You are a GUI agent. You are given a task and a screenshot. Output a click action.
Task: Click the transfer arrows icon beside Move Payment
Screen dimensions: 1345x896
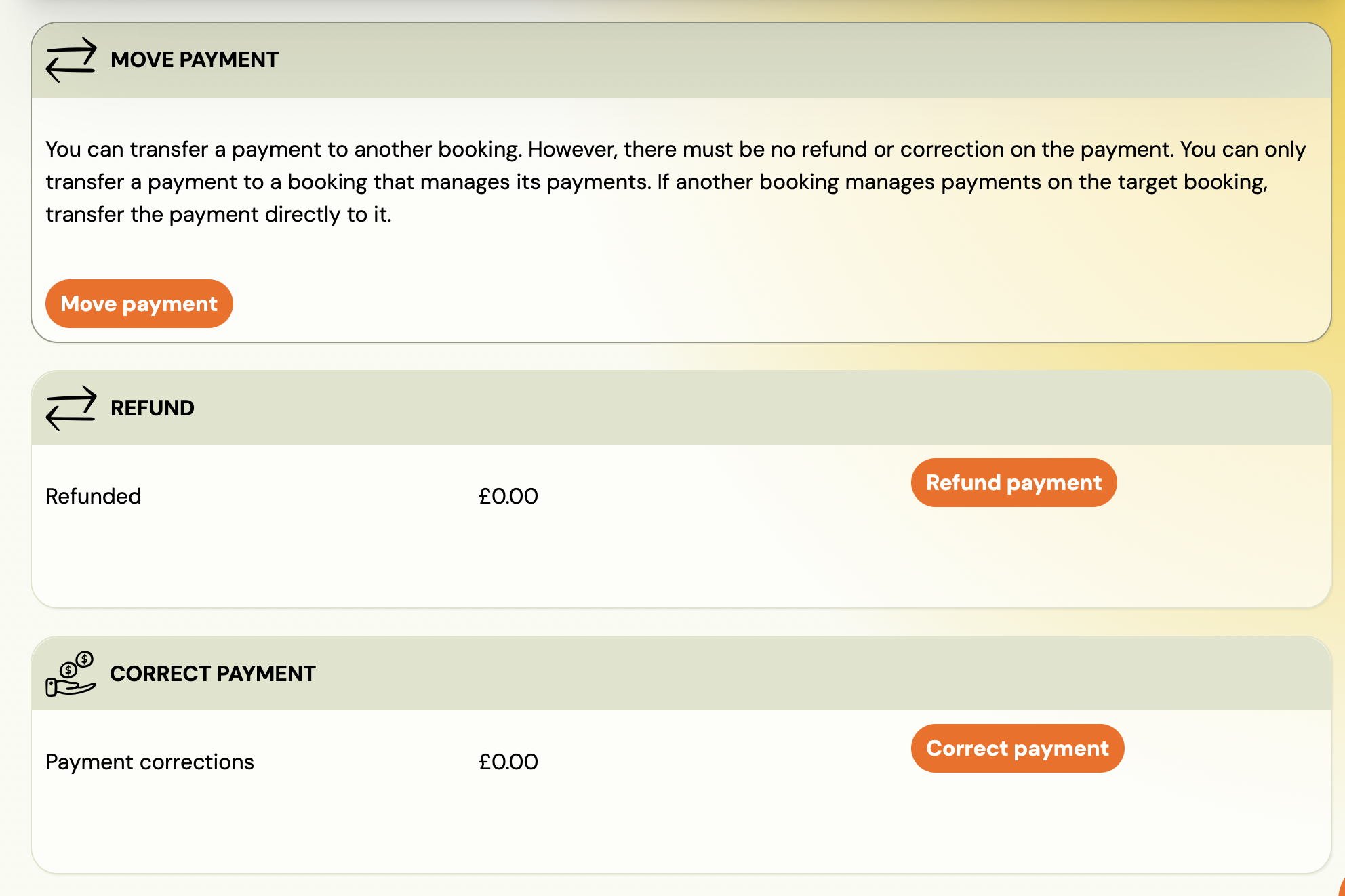point(71,60)
